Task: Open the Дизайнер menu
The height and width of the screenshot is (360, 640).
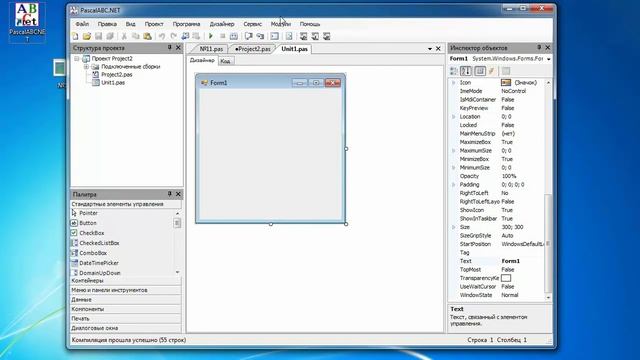Action: tap(222, 24)
